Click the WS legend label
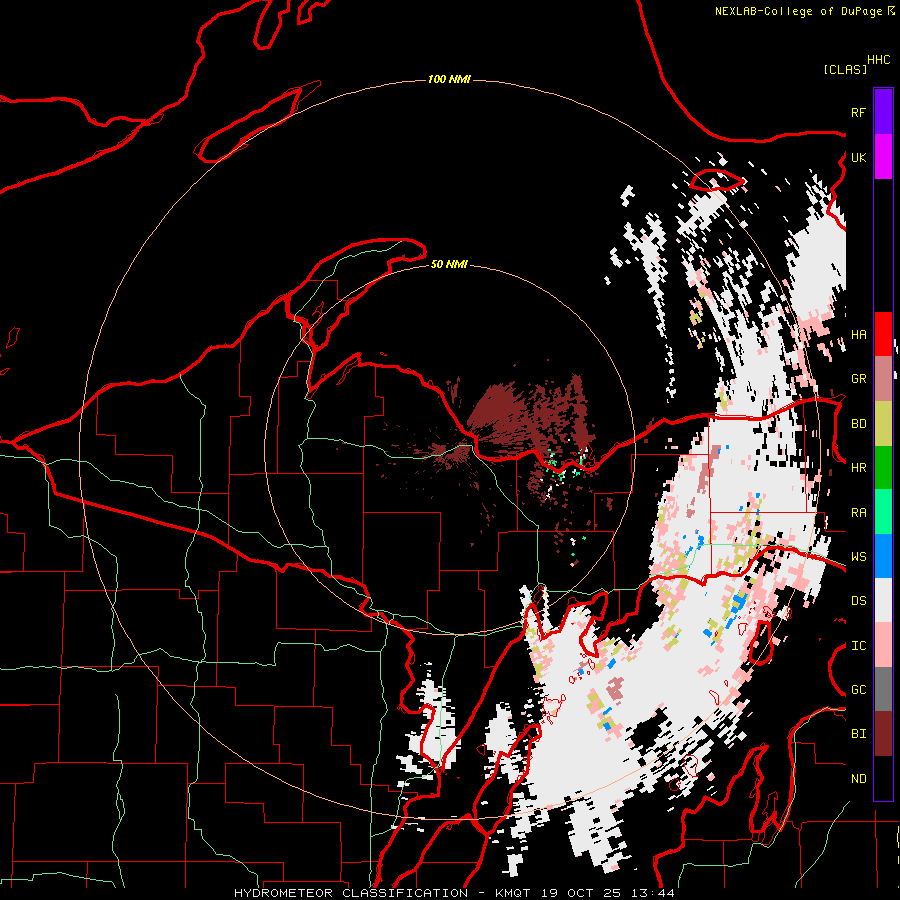The height and width of the screenshot is (900, 900). [x=858, y=557]
